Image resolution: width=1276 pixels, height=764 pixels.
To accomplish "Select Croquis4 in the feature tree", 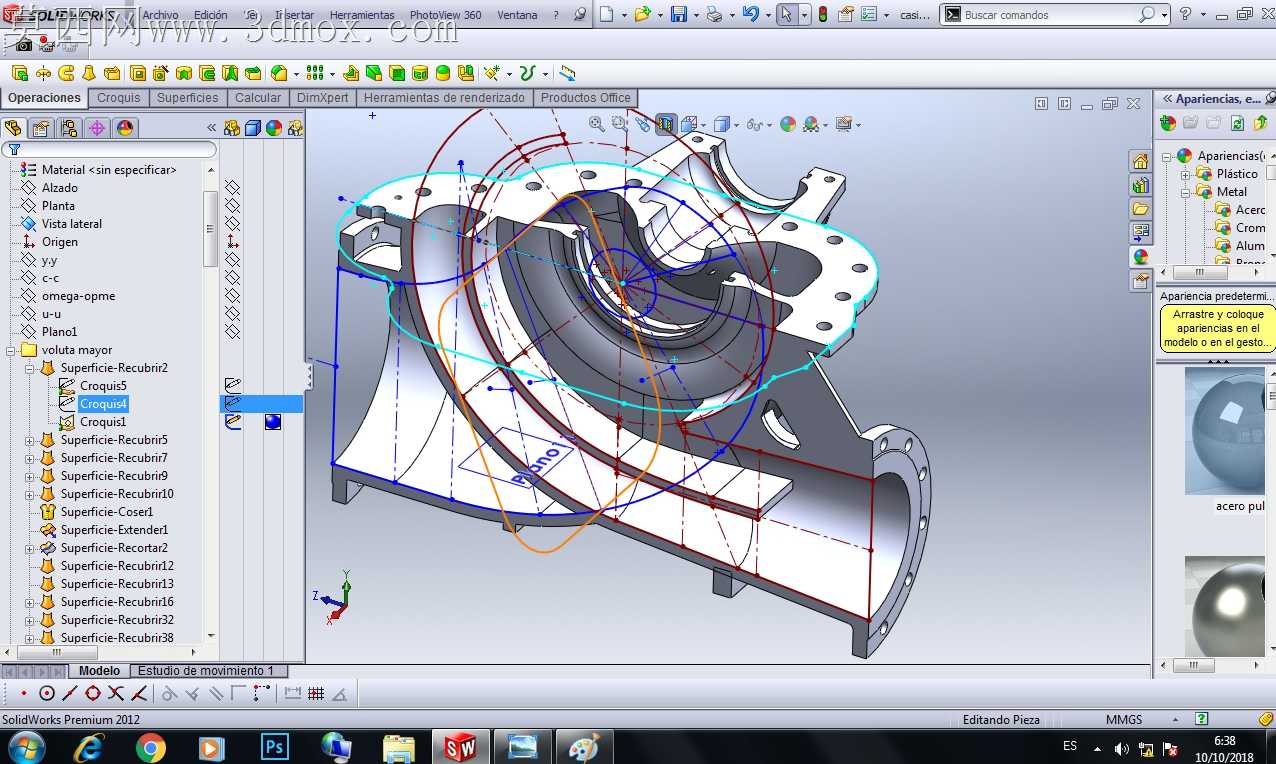I will click(103, 404).
